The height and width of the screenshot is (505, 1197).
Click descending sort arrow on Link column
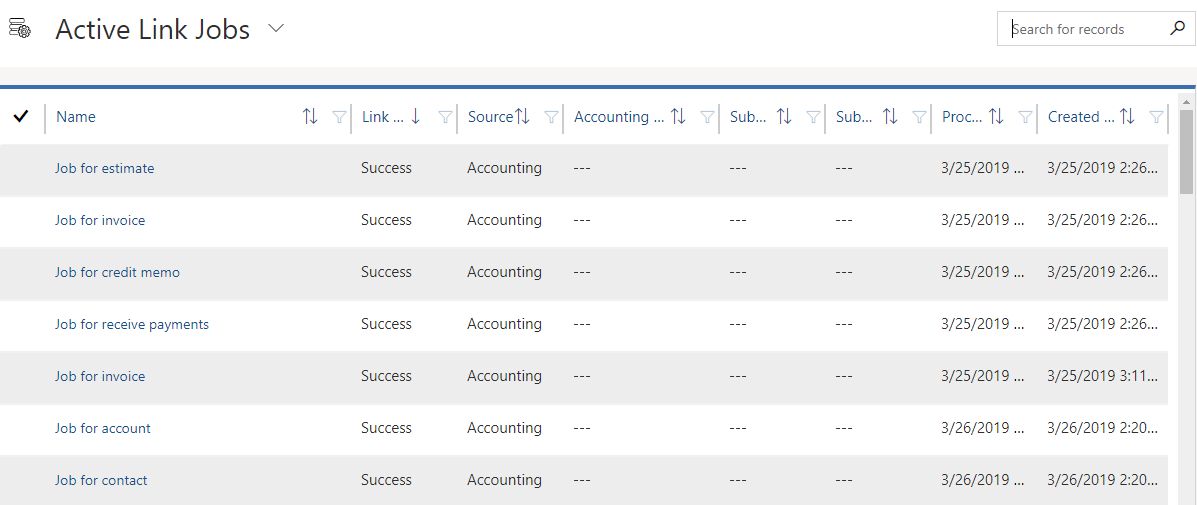coord(415,117)
